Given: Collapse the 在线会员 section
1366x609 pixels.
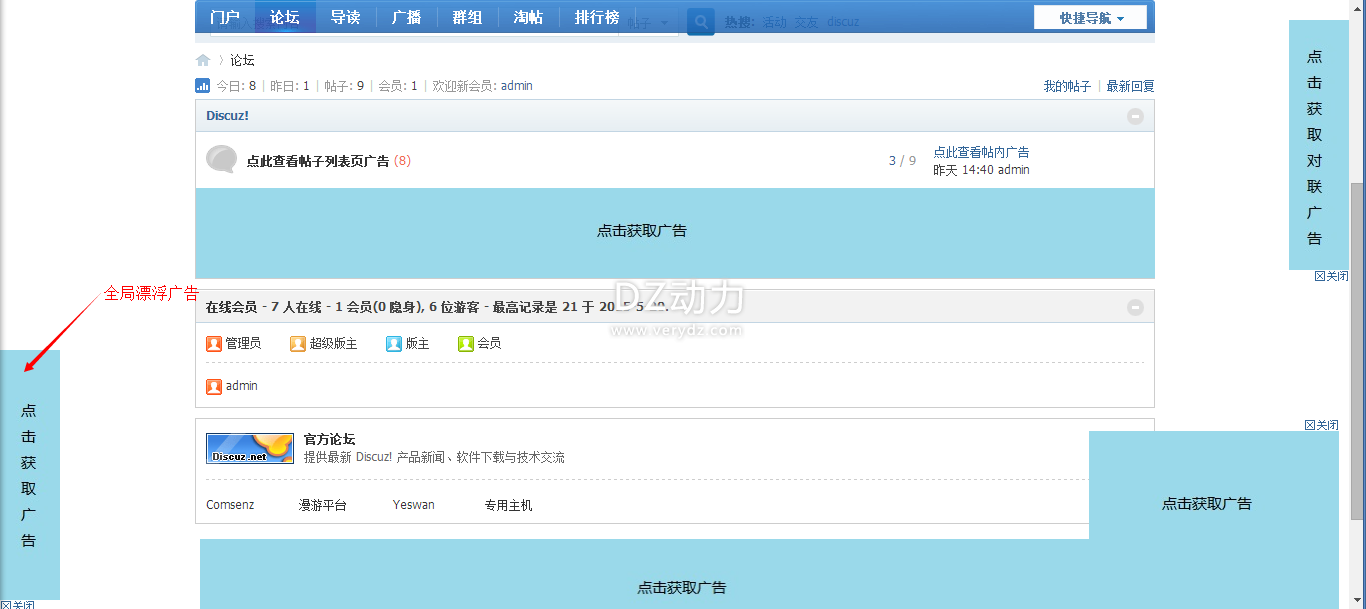Looking at the screenshot, I should click(x=1135, y=307).
